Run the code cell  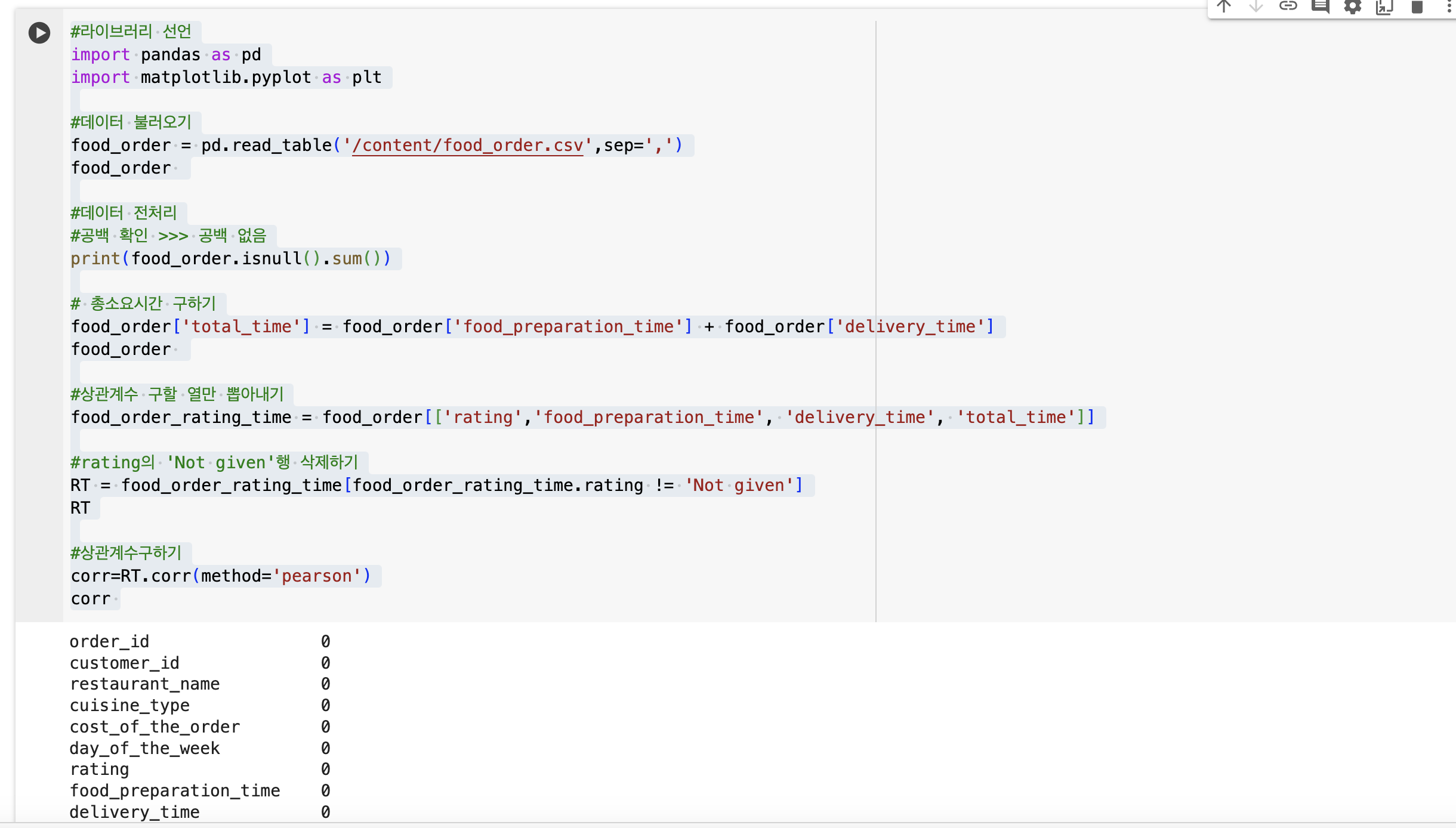(x=39, y=33)
